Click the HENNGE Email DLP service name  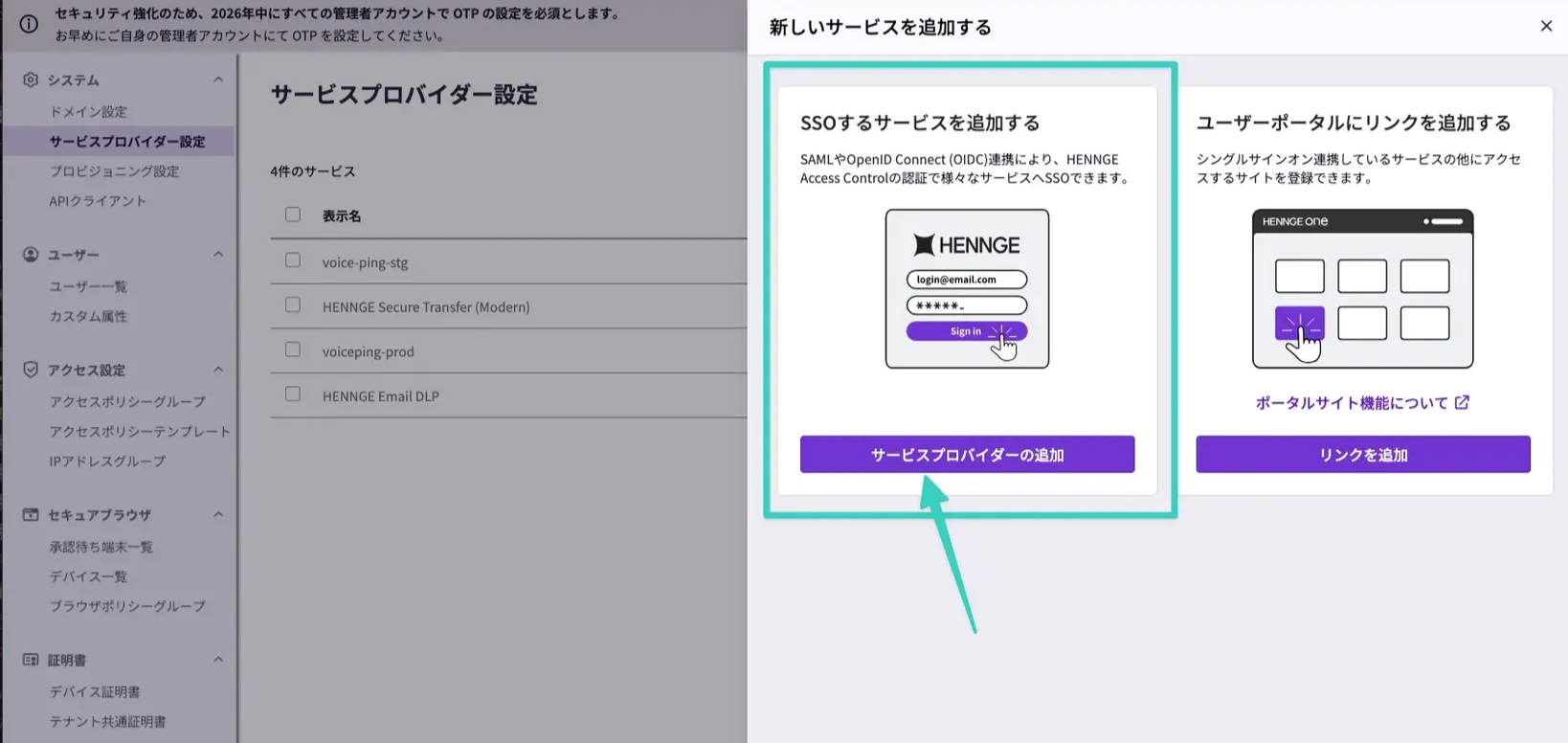coord(380,395)
